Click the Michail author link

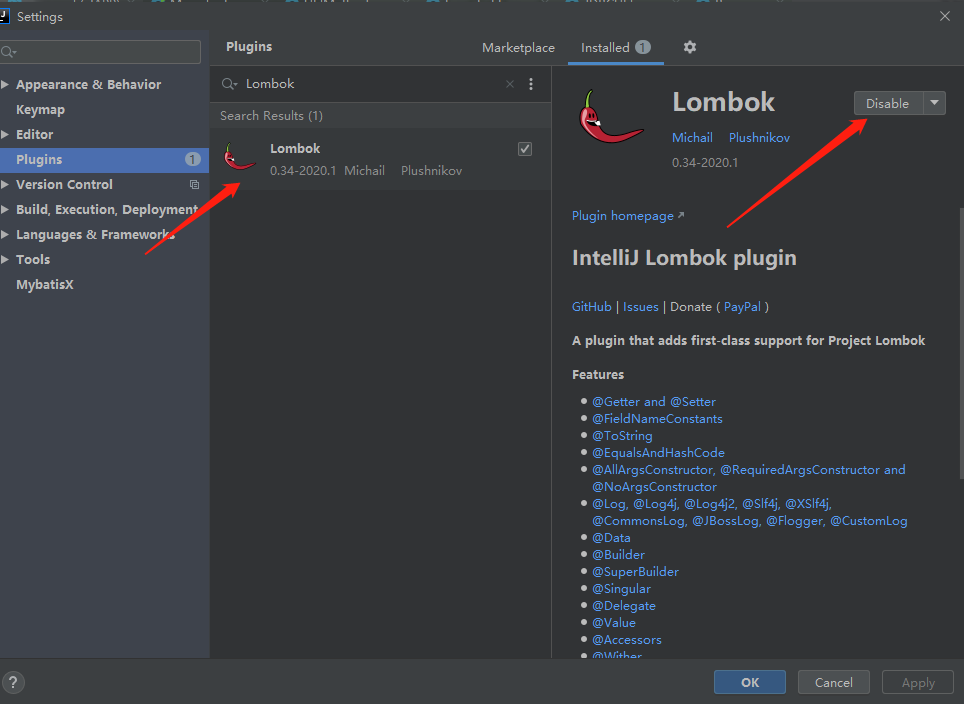click(692, 138)
